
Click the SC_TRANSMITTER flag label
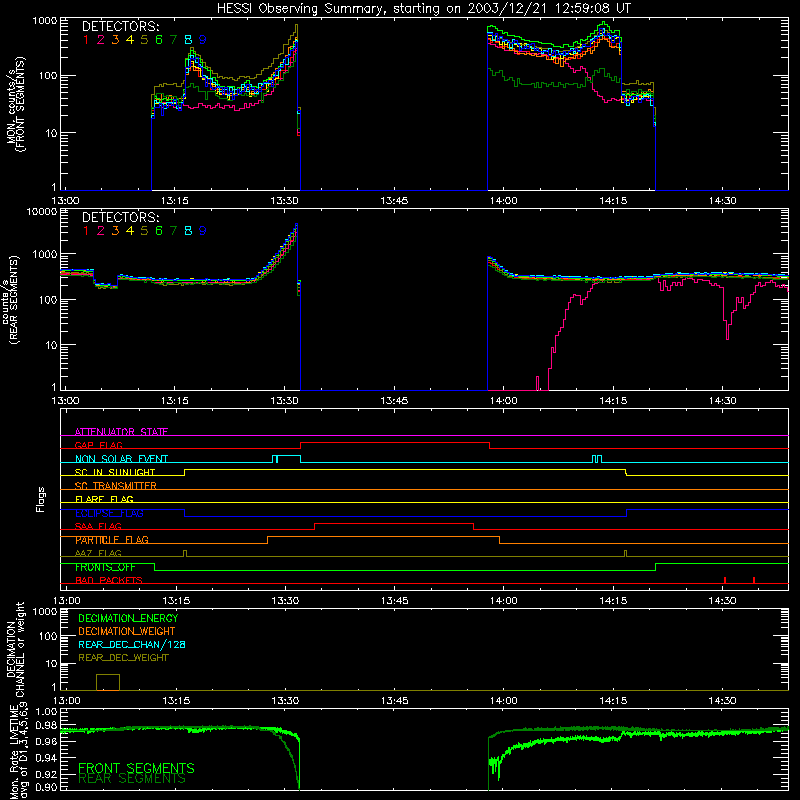pos(116,486)
